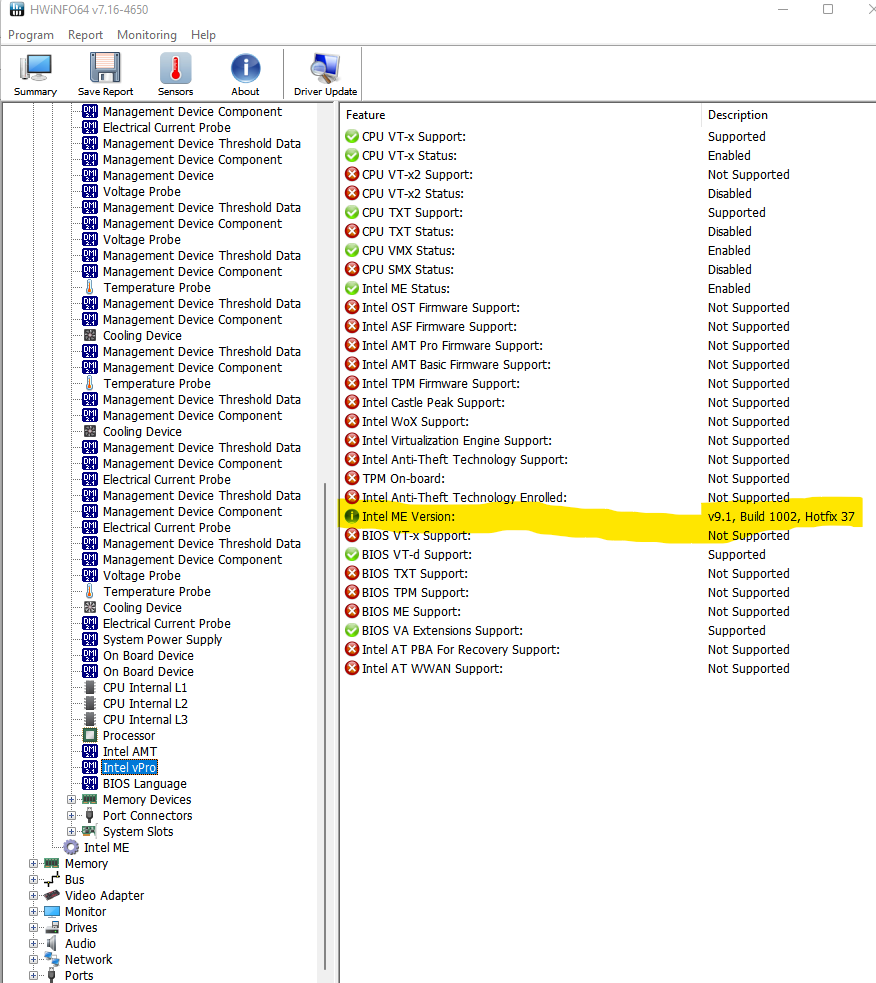Image resolution: width=876 pixels, height=983 pixels.
Task: Expand the Network tree node
Action: (33, 959)
